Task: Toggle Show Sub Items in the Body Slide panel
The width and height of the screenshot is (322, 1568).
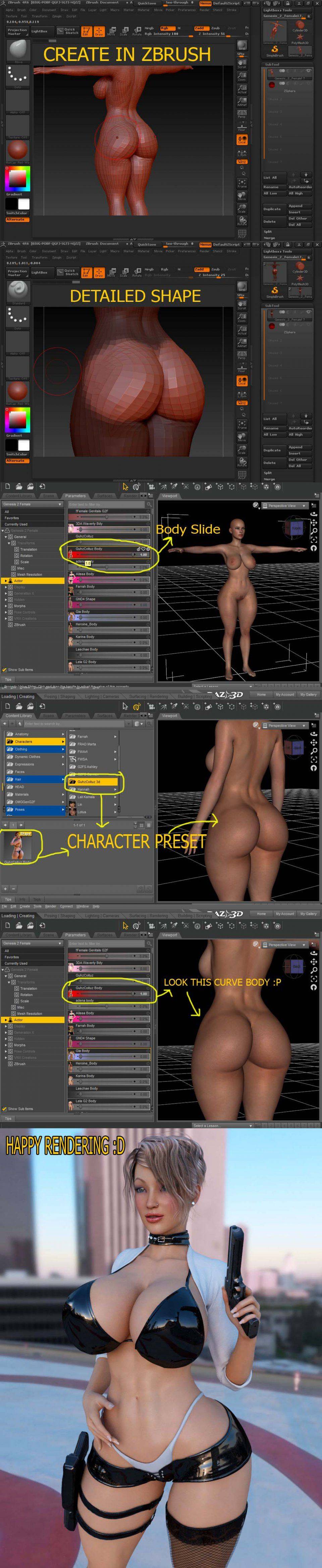Action: click(x=5, y=669)
